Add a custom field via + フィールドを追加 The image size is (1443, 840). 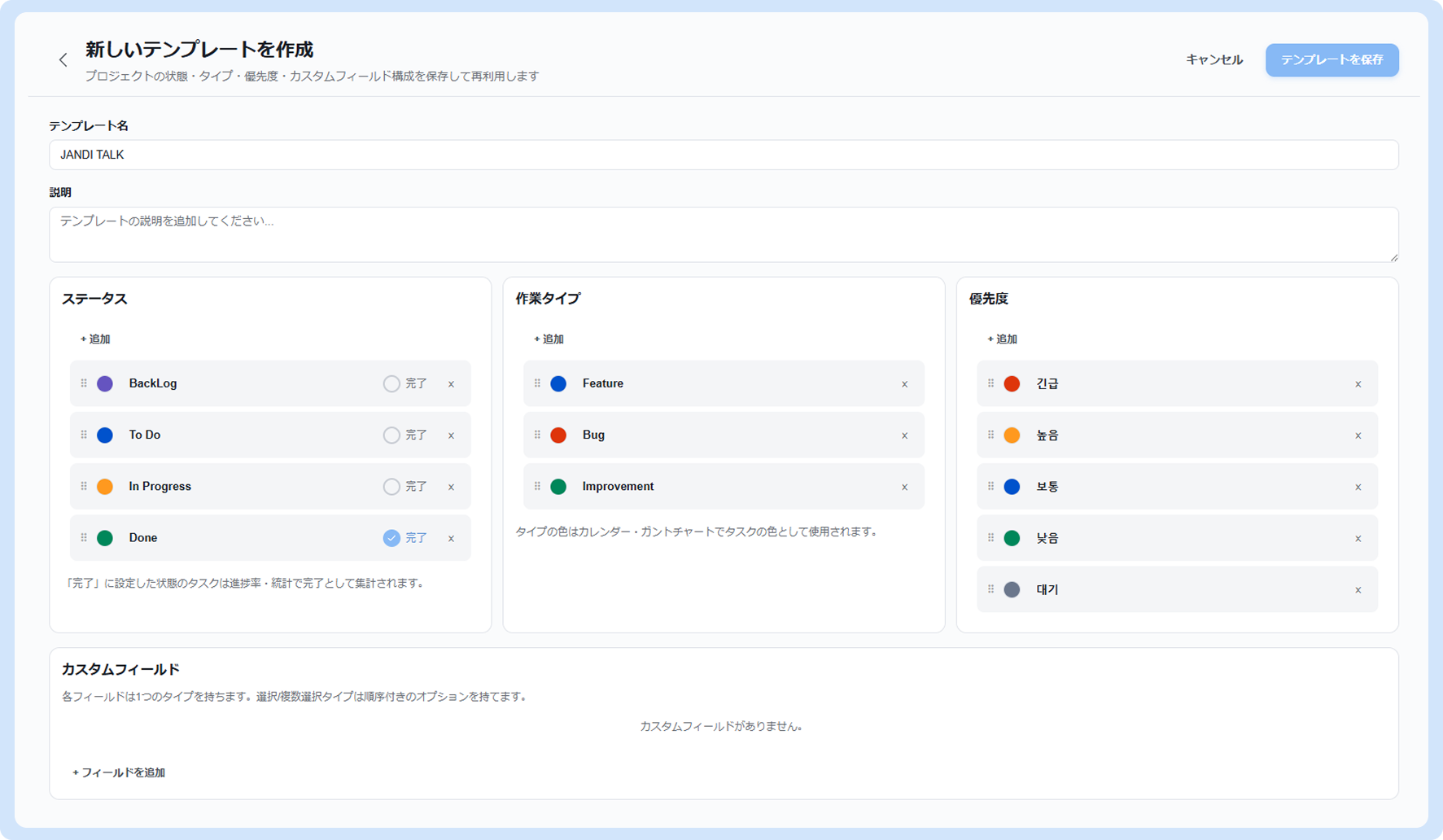(119, 772)
